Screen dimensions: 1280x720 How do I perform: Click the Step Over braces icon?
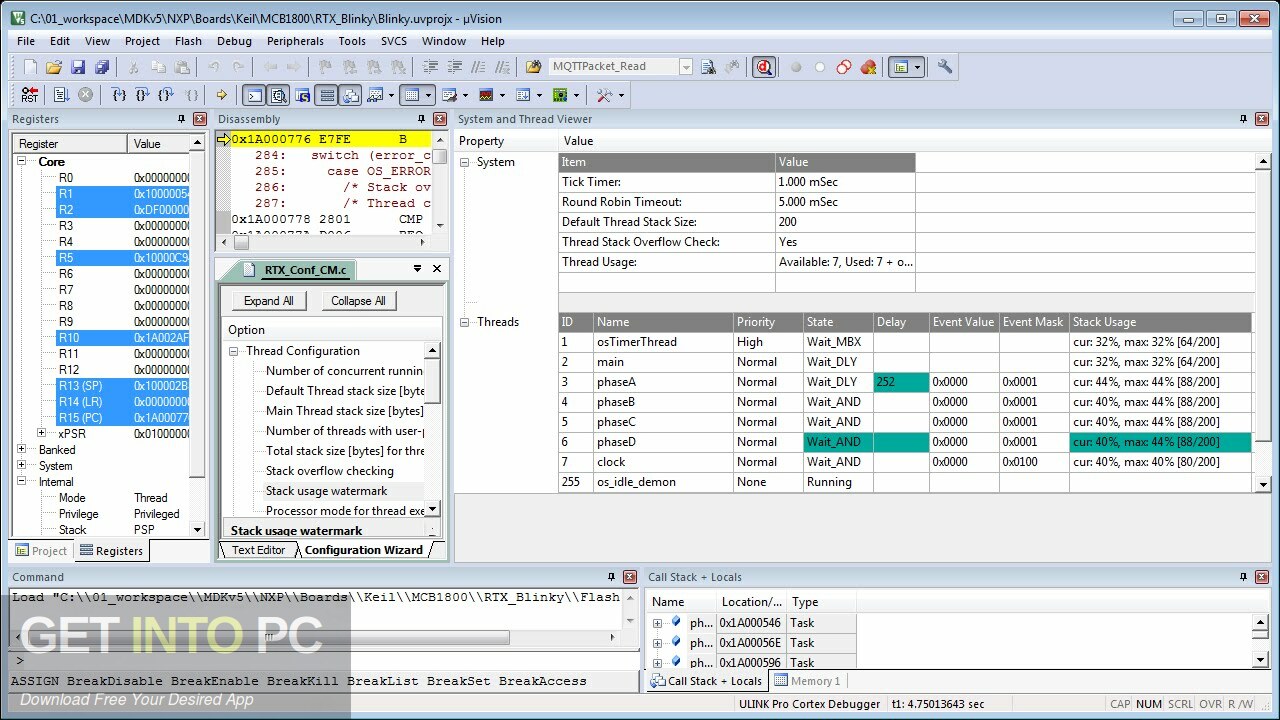pos(143,95)
